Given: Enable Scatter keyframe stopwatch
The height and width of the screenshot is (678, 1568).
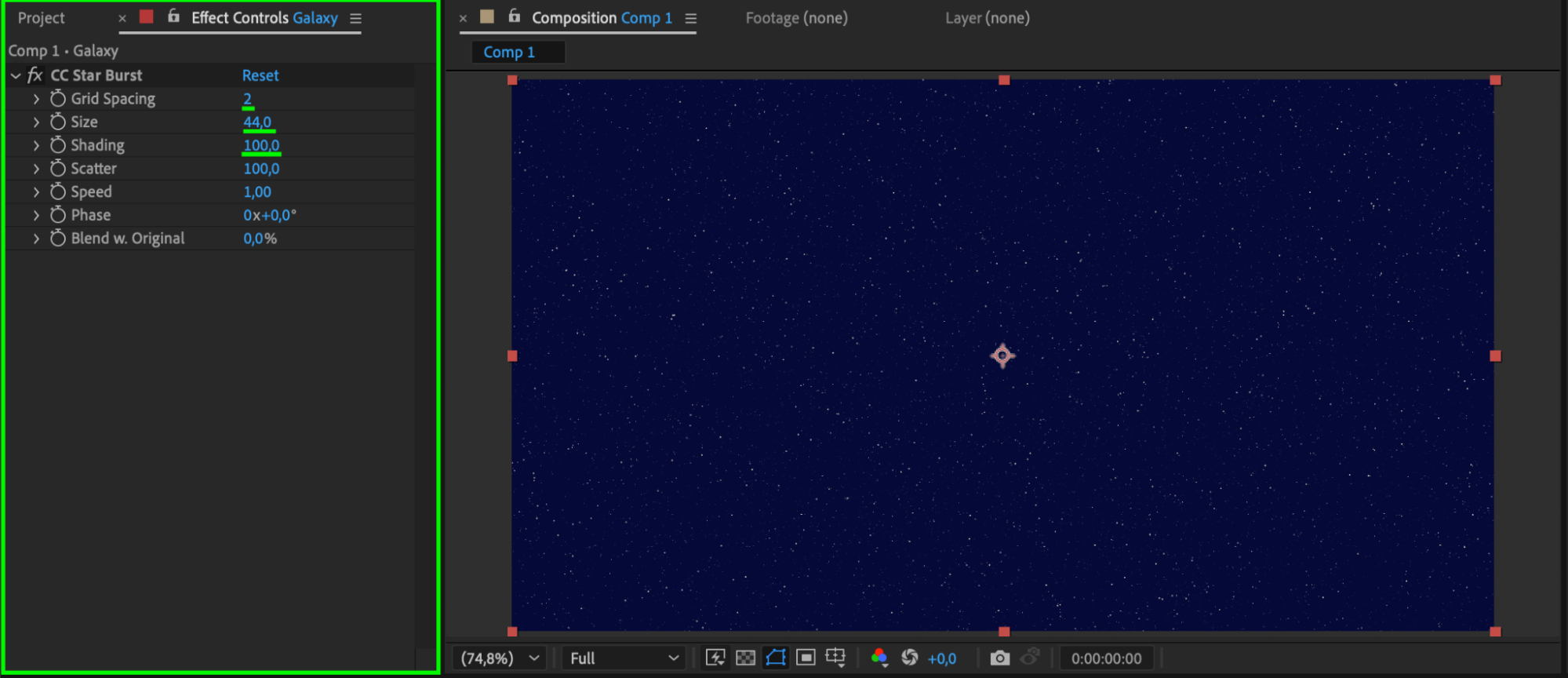Looking at the screenshot, I should 58,169.
